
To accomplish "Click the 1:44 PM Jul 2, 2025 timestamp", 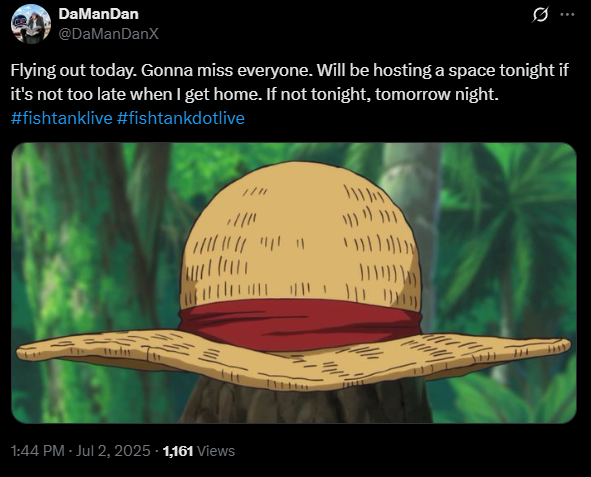I will [x=81, y=451].
